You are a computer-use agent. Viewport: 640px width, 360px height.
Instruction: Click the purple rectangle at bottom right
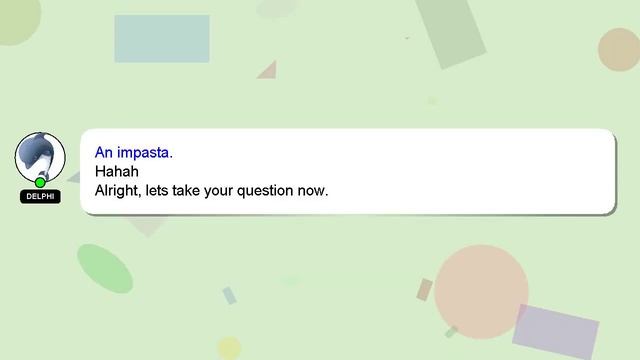click(556, 331)
